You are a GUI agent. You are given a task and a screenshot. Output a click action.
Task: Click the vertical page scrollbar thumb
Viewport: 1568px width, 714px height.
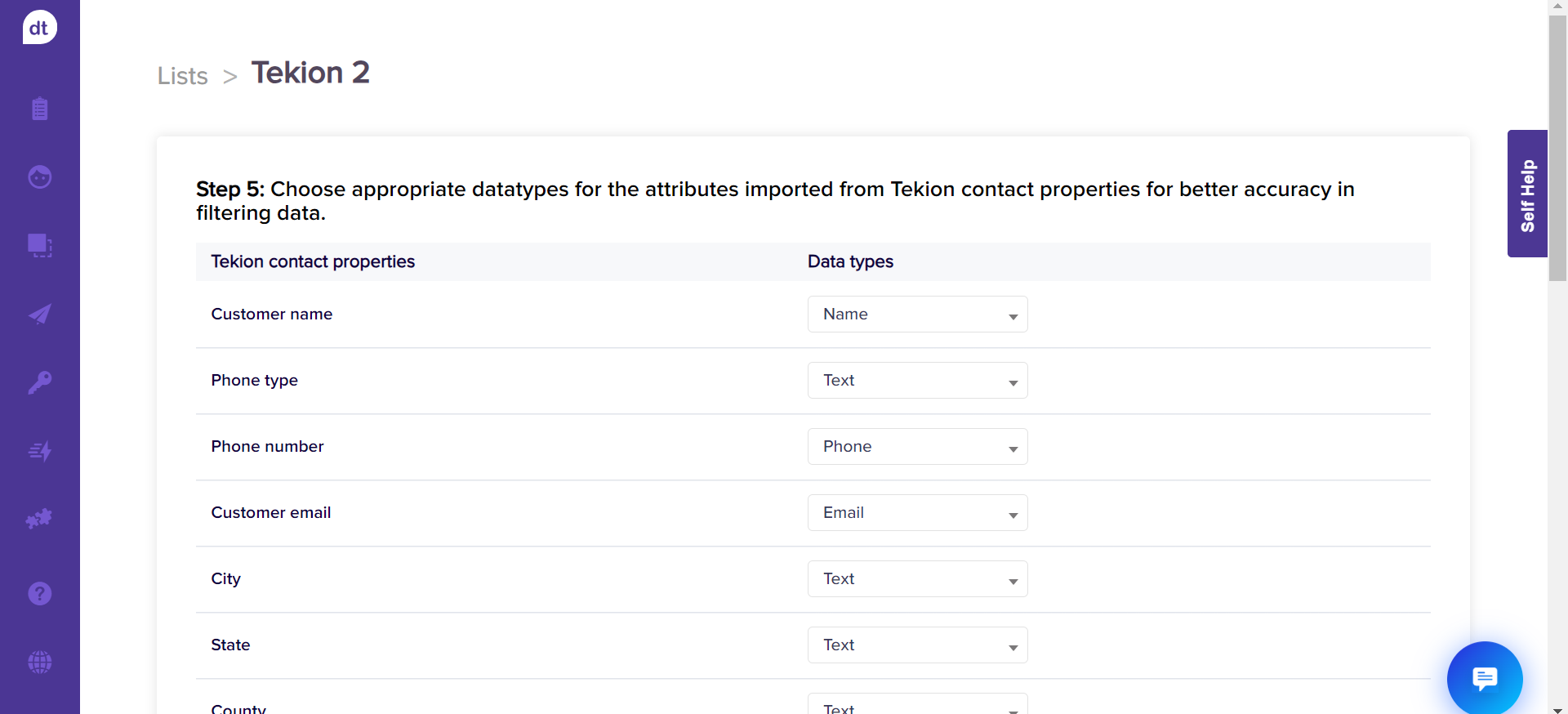pos(1557,147)
